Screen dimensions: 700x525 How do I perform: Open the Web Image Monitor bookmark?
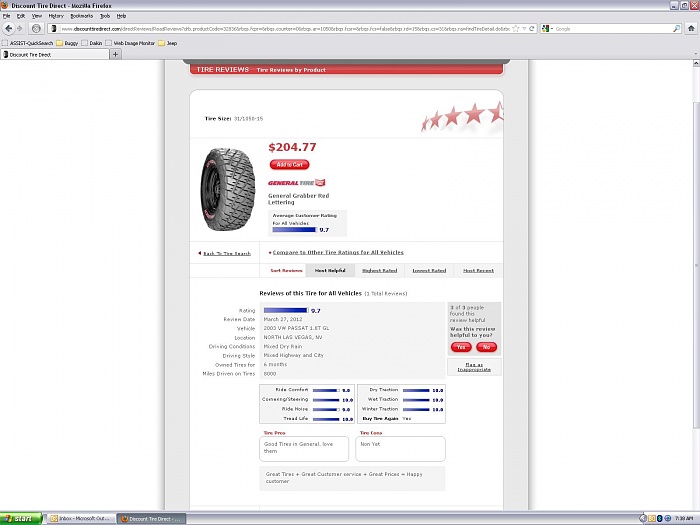tap(130, 43)
